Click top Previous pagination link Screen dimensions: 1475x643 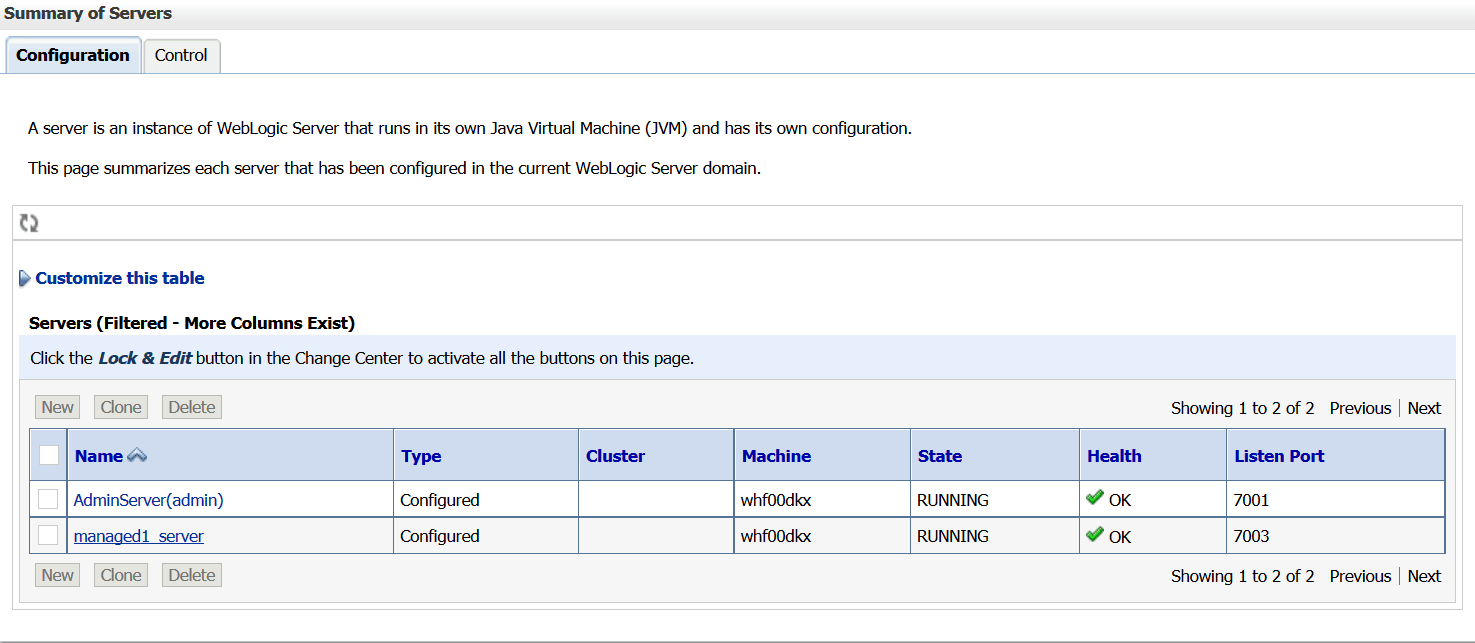tap(1360, 408)
